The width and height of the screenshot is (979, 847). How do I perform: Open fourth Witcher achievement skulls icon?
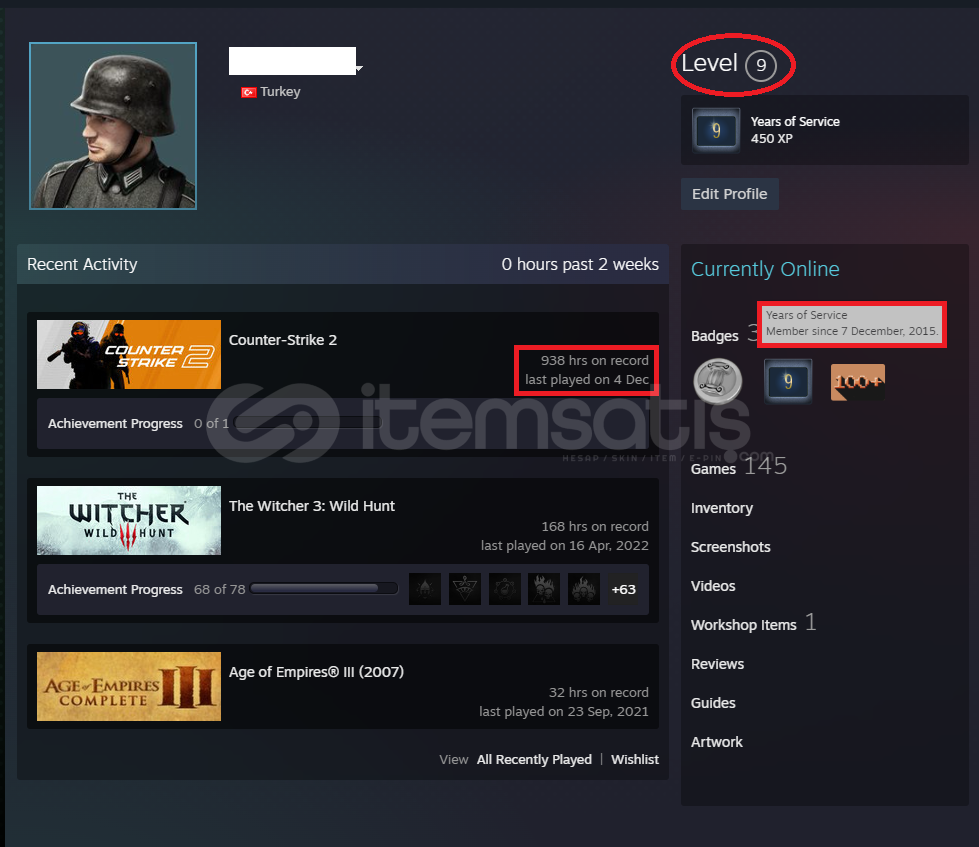coord(544,589)
